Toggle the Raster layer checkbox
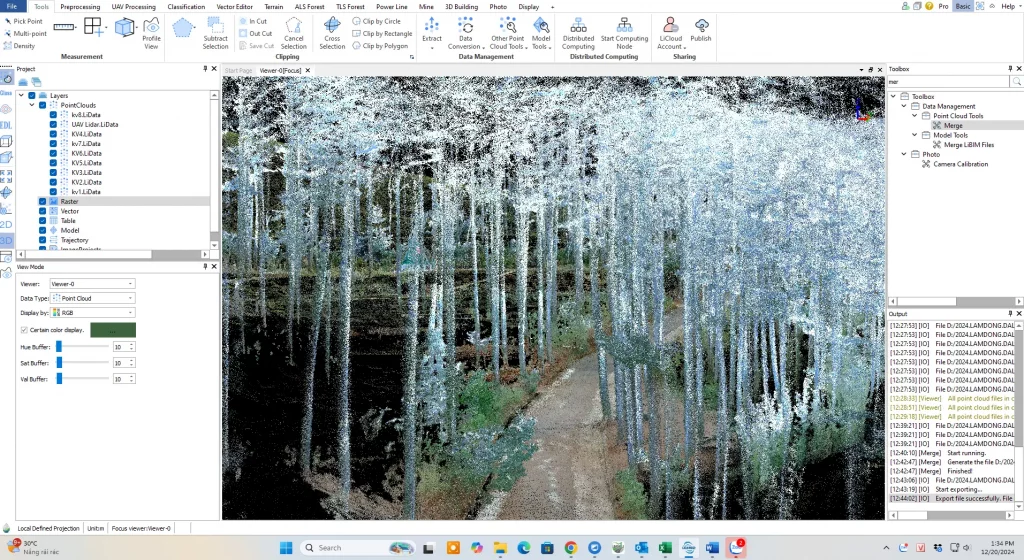 (x=42, y=201)
